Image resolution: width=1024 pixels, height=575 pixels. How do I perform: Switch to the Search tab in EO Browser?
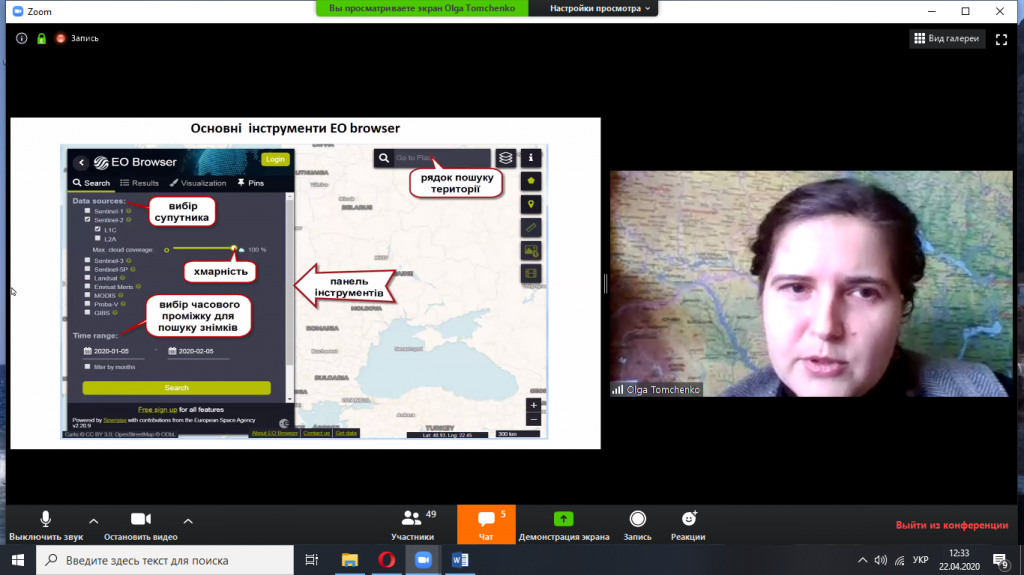(x=91, y=183)
